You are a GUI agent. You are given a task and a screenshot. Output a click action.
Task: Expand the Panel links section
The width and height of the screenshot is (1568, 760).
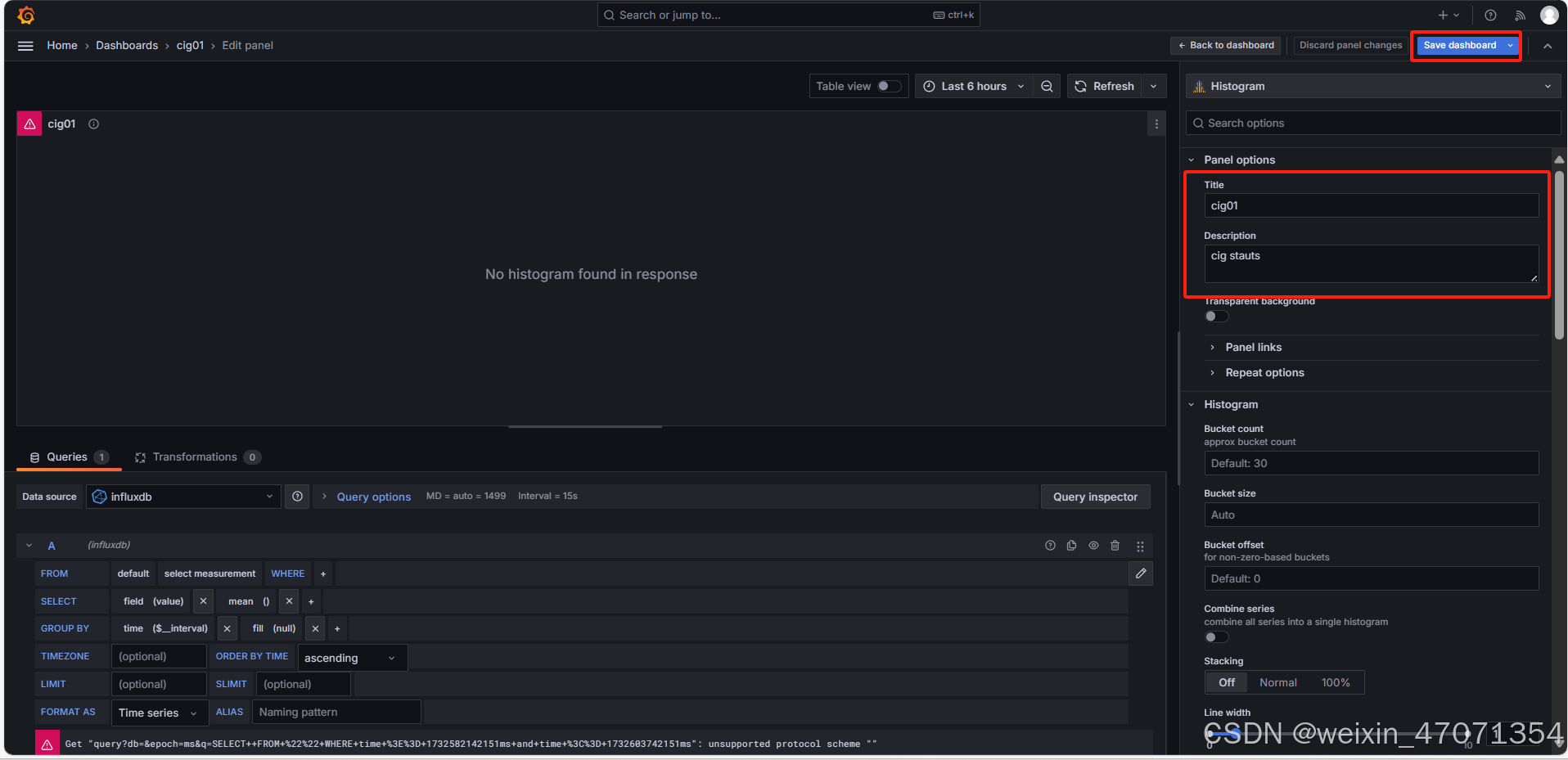tap(1253, 347)
